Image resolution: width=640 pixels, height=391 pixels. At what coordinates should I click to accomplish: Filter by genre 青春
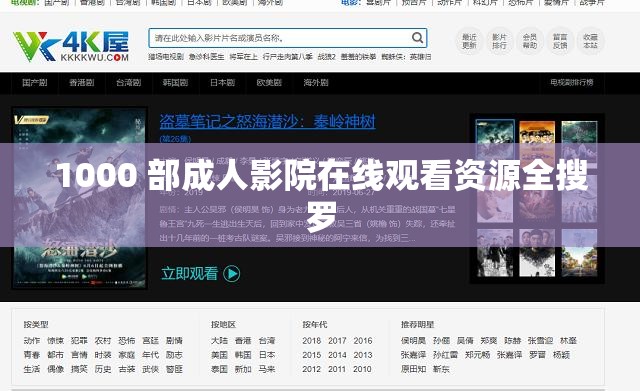32,355
